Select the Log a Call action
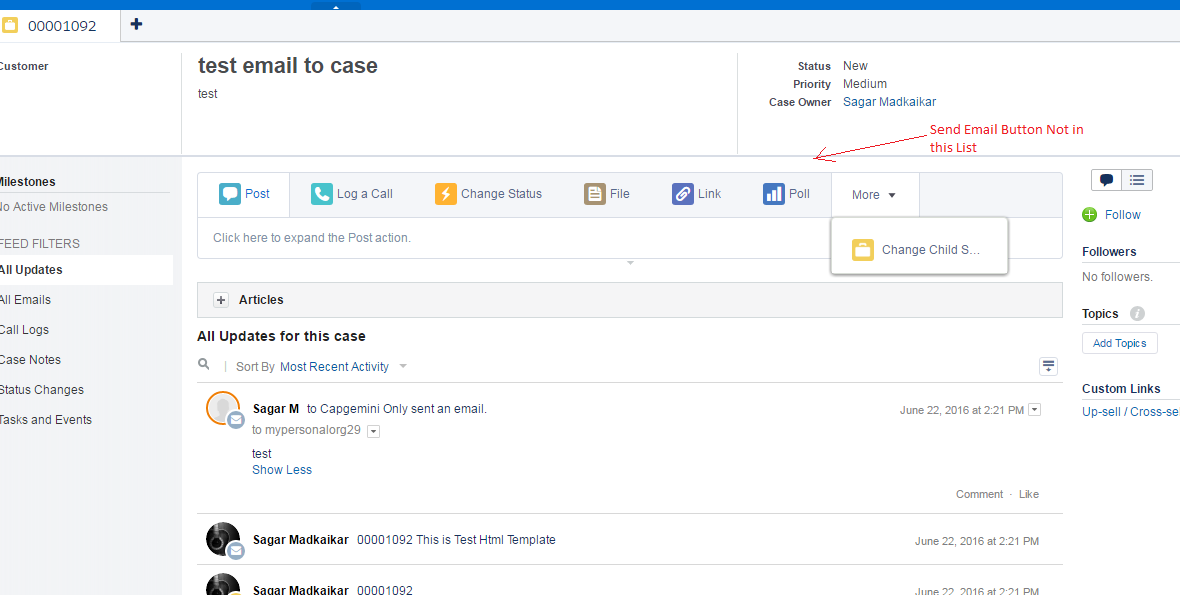The height and width of the screenshot is (614, 1180). pyautogui.click(x=351, y=194)
